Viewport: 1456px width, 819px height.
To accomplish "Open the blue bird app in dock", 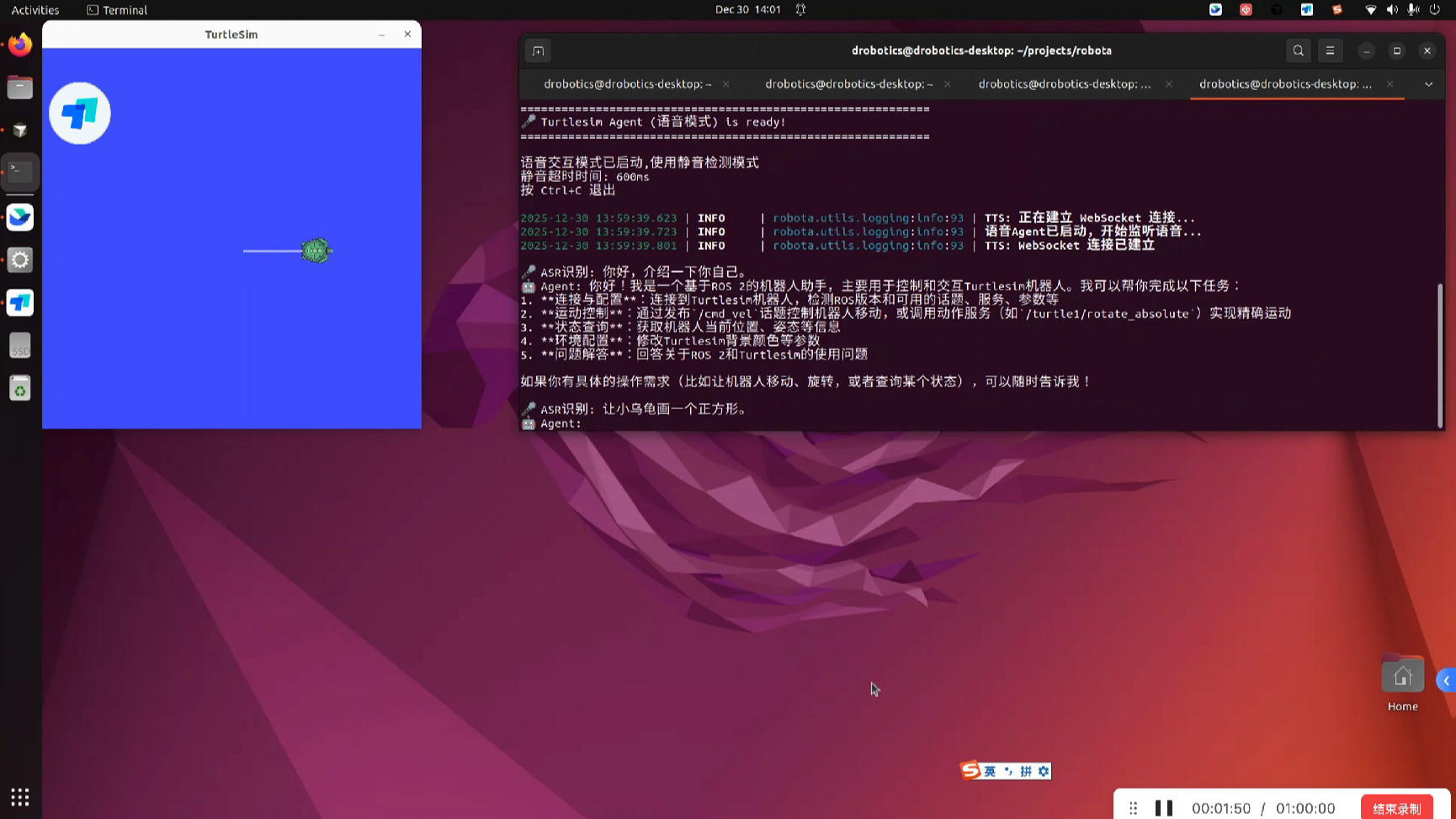I will 20,217.
